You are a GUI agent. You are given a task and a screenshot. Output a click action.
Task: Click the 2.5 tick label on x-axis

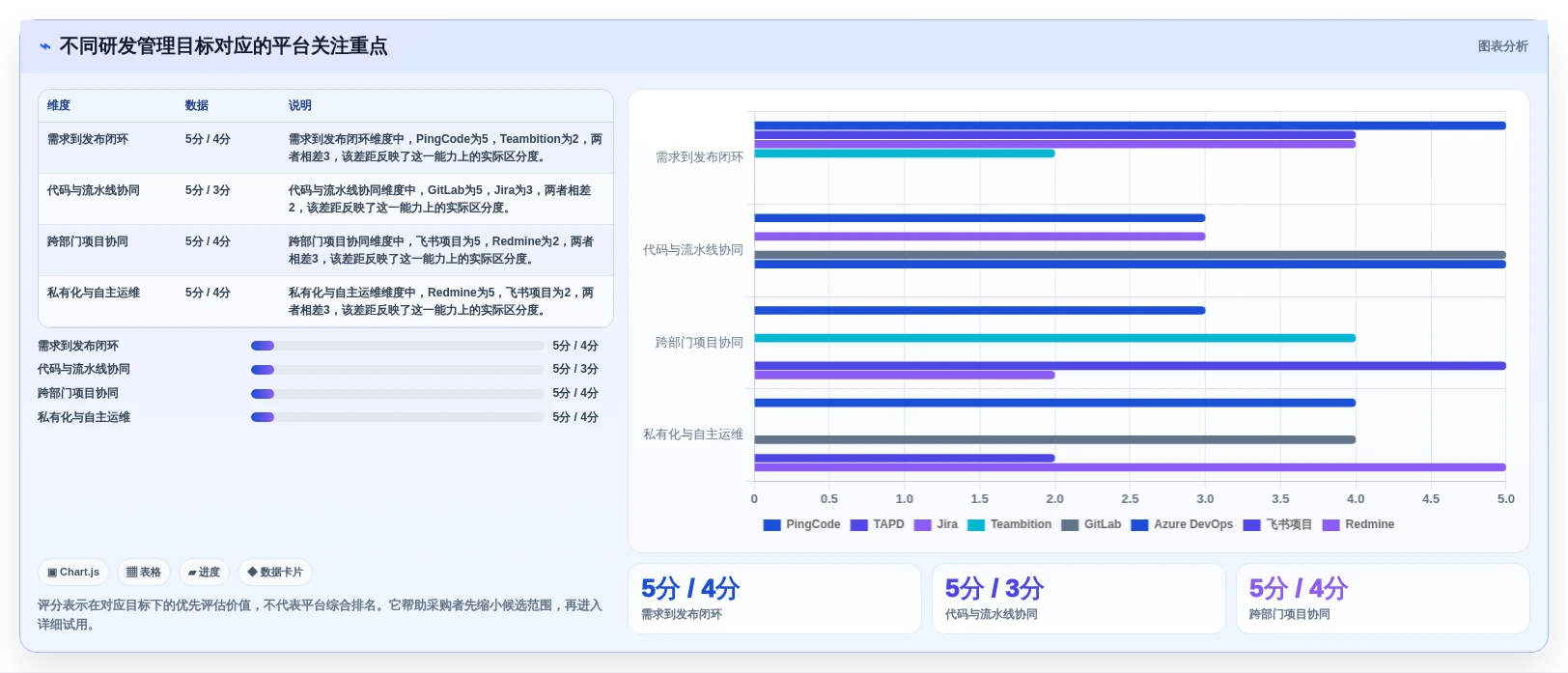click(1130, 499)
